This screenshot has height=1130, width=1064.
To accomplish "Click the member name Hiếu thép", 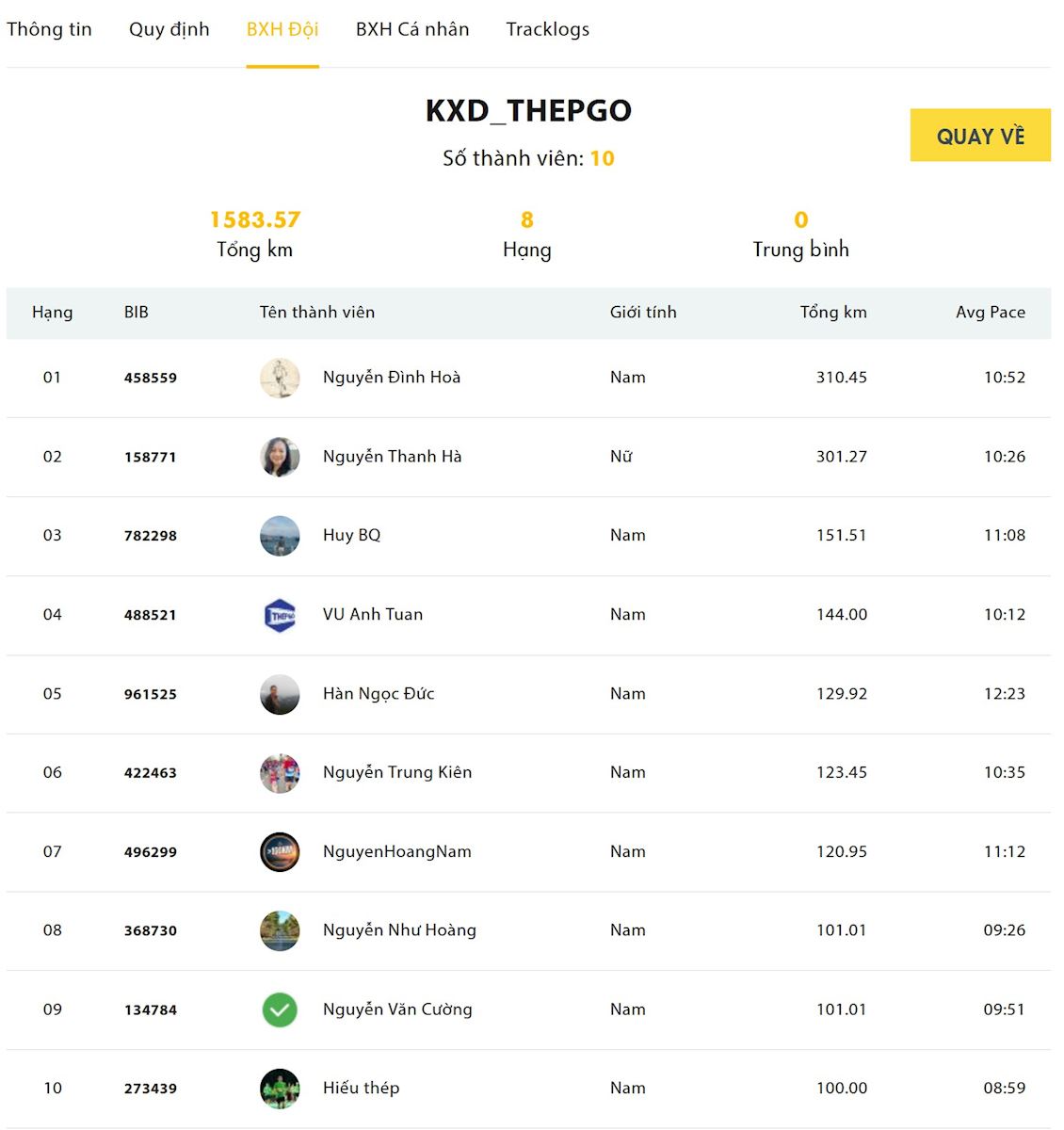I will click(362, 1089).
